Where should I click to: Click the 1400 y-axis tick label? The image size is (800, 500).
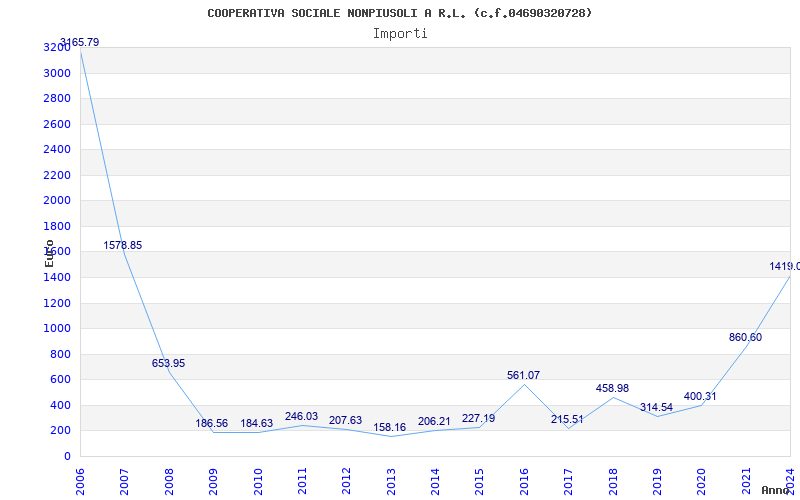[x=57, y=278]
